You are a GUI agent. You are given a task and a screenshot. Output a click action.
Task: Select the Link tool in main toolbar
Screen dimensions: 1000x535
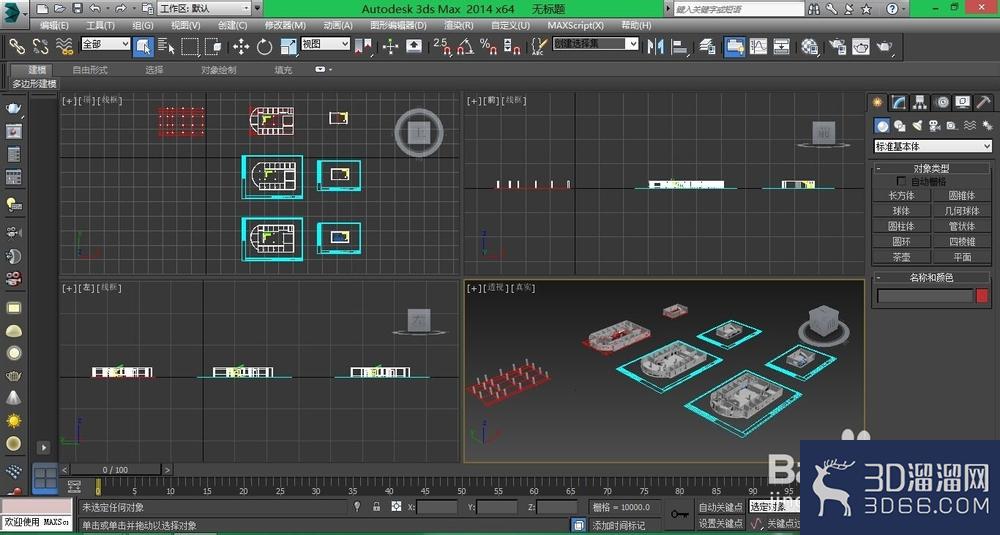click(x=16, y=46)
